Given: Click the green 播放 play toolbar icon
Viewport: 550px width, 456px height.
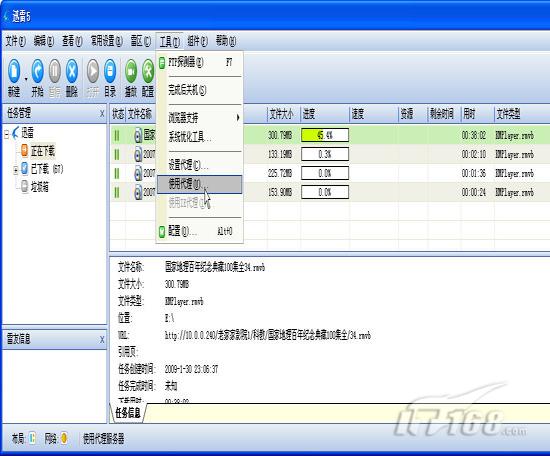Looking at the screenshot, I should [131, 78].
